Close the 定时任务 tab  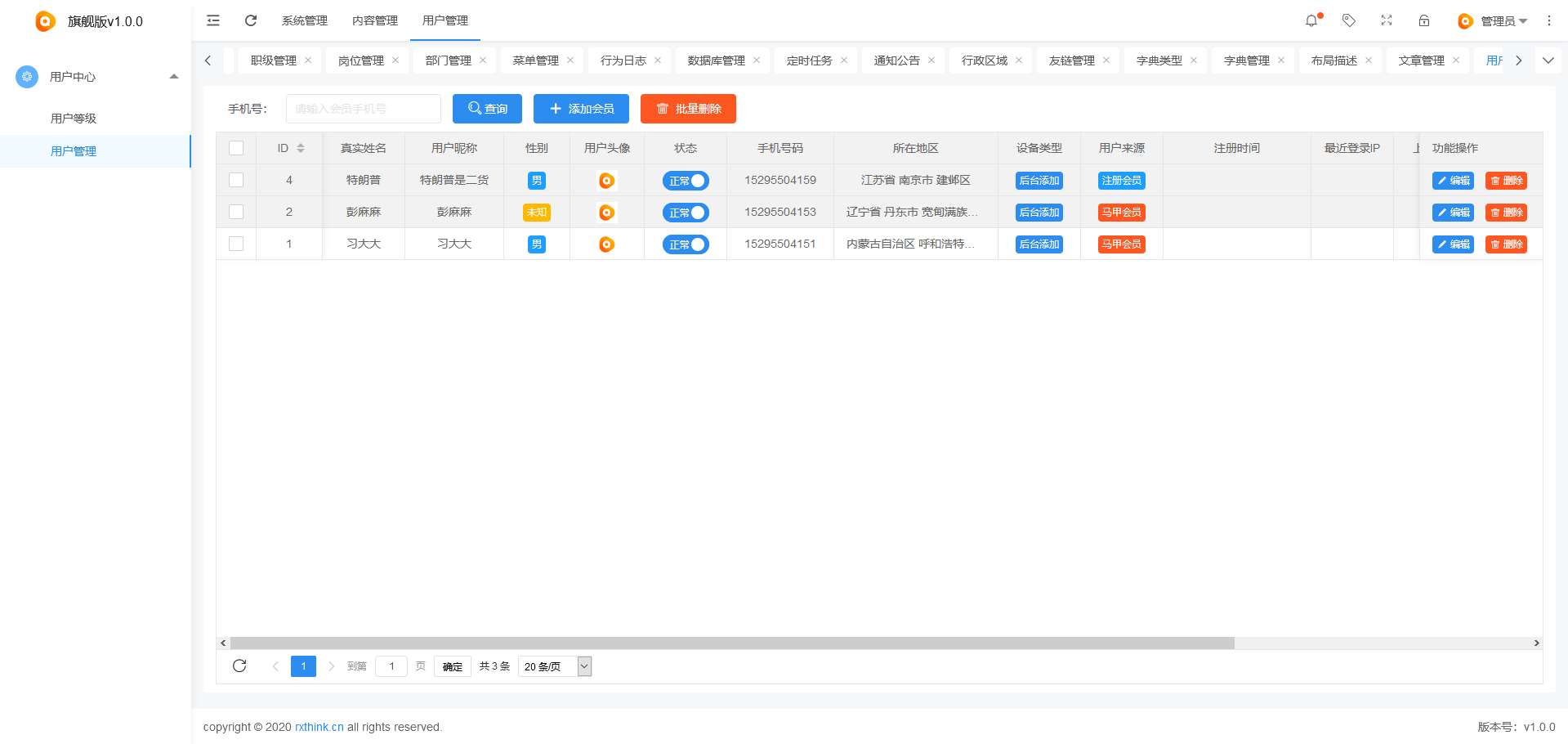coord(844,60)
